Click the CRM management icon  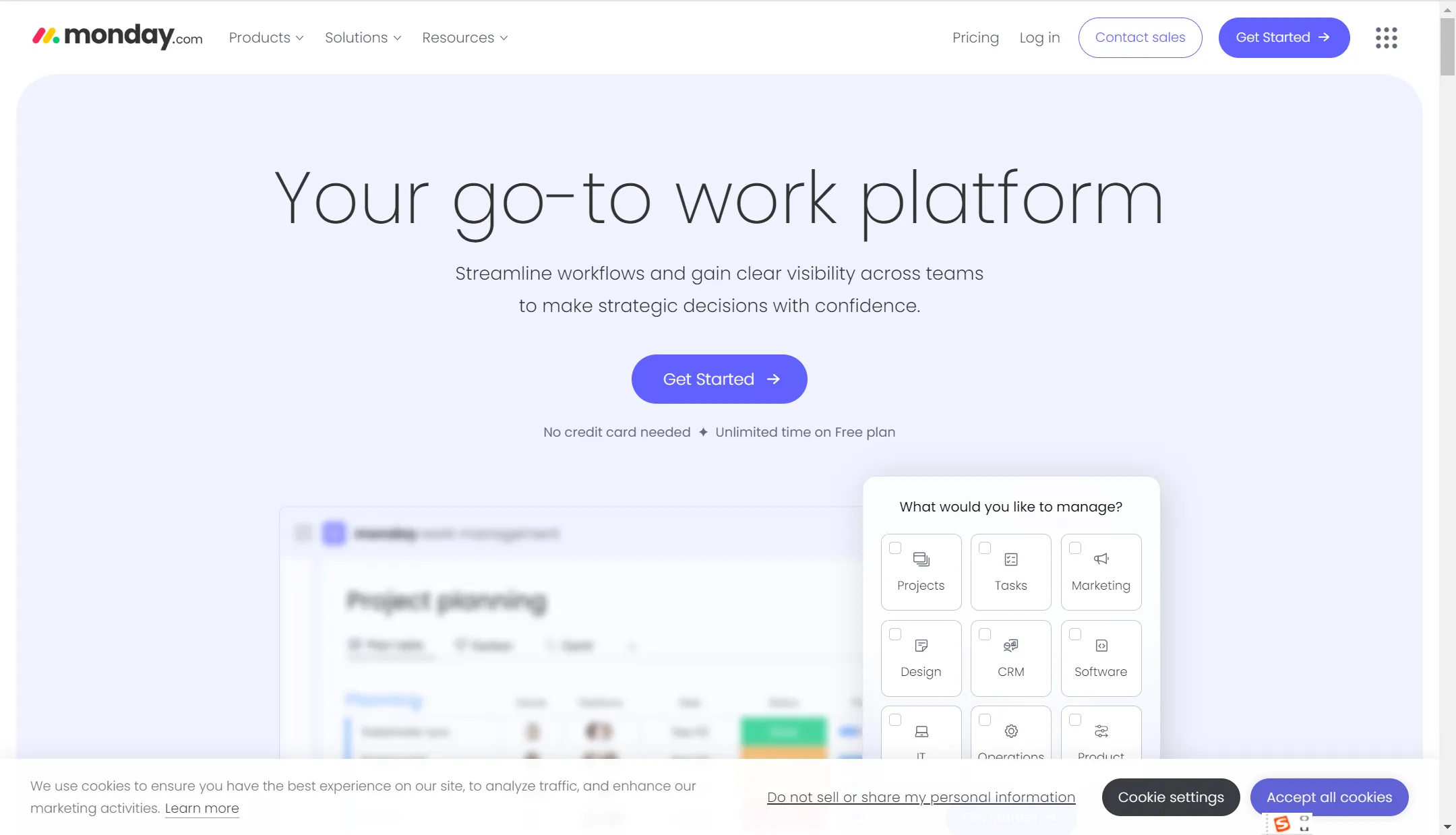(1011, 646)
